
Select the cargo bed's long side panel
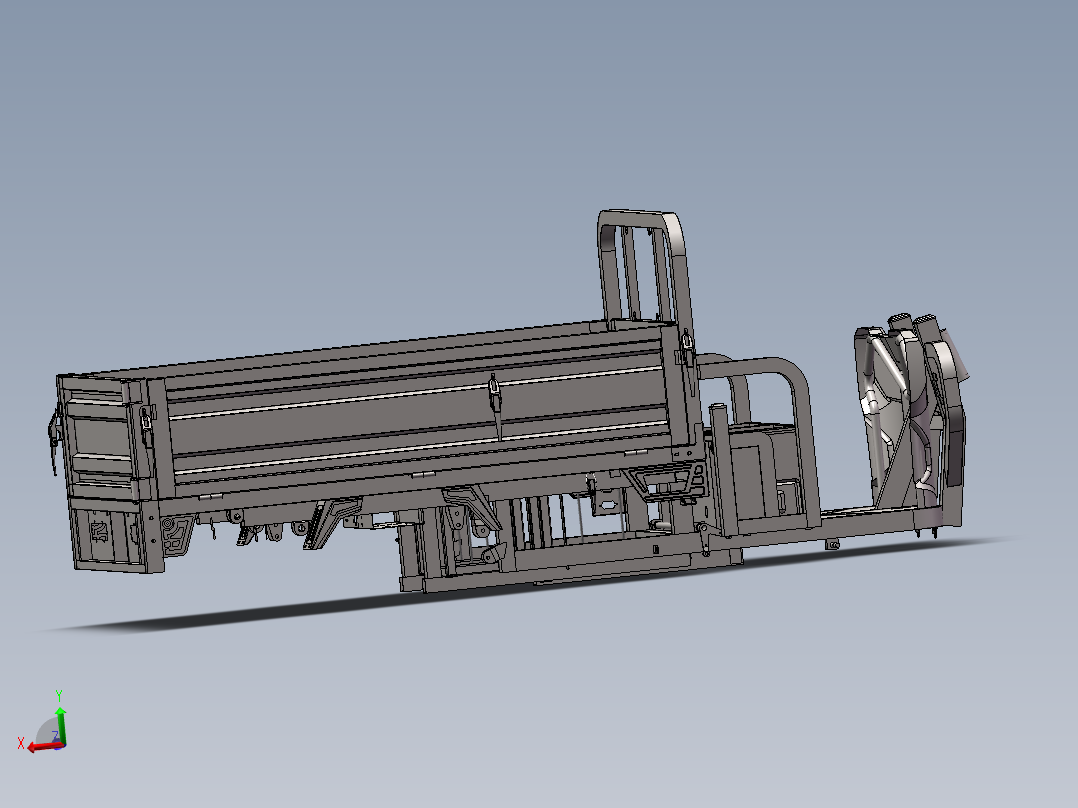point(419,413)
